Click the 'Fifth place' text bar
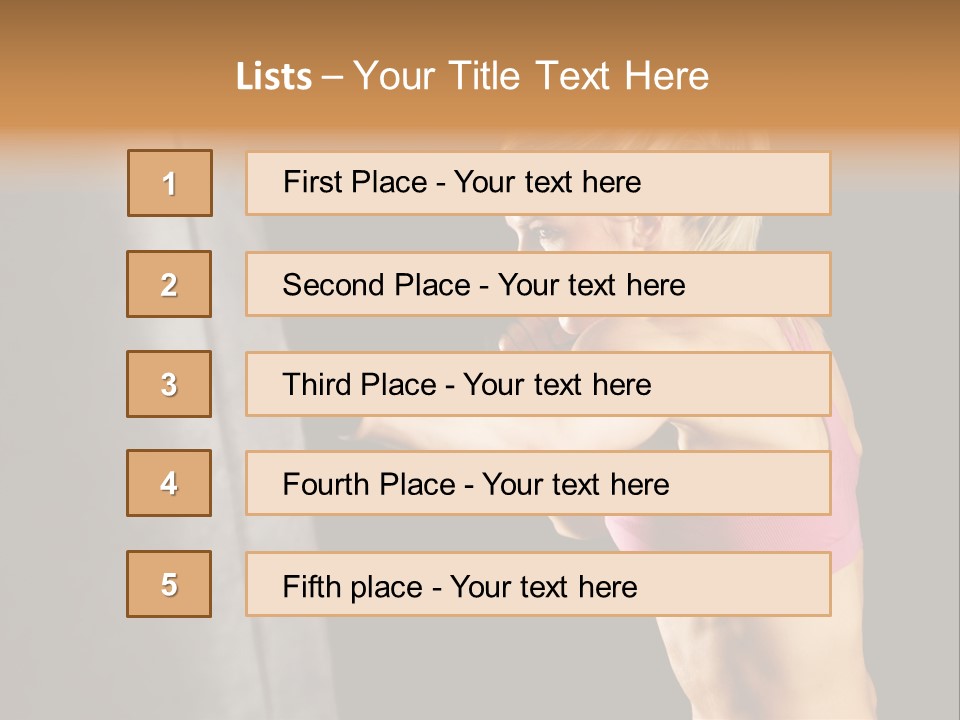 coord(538,584)
